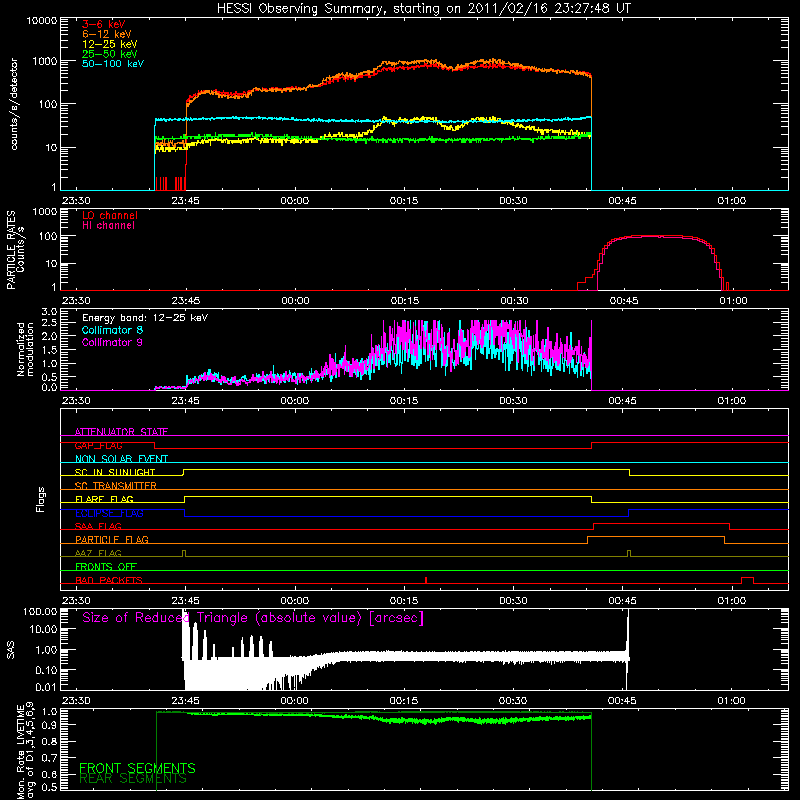Click the LO channel legend label
800x800 pixels.
point(110,215)
